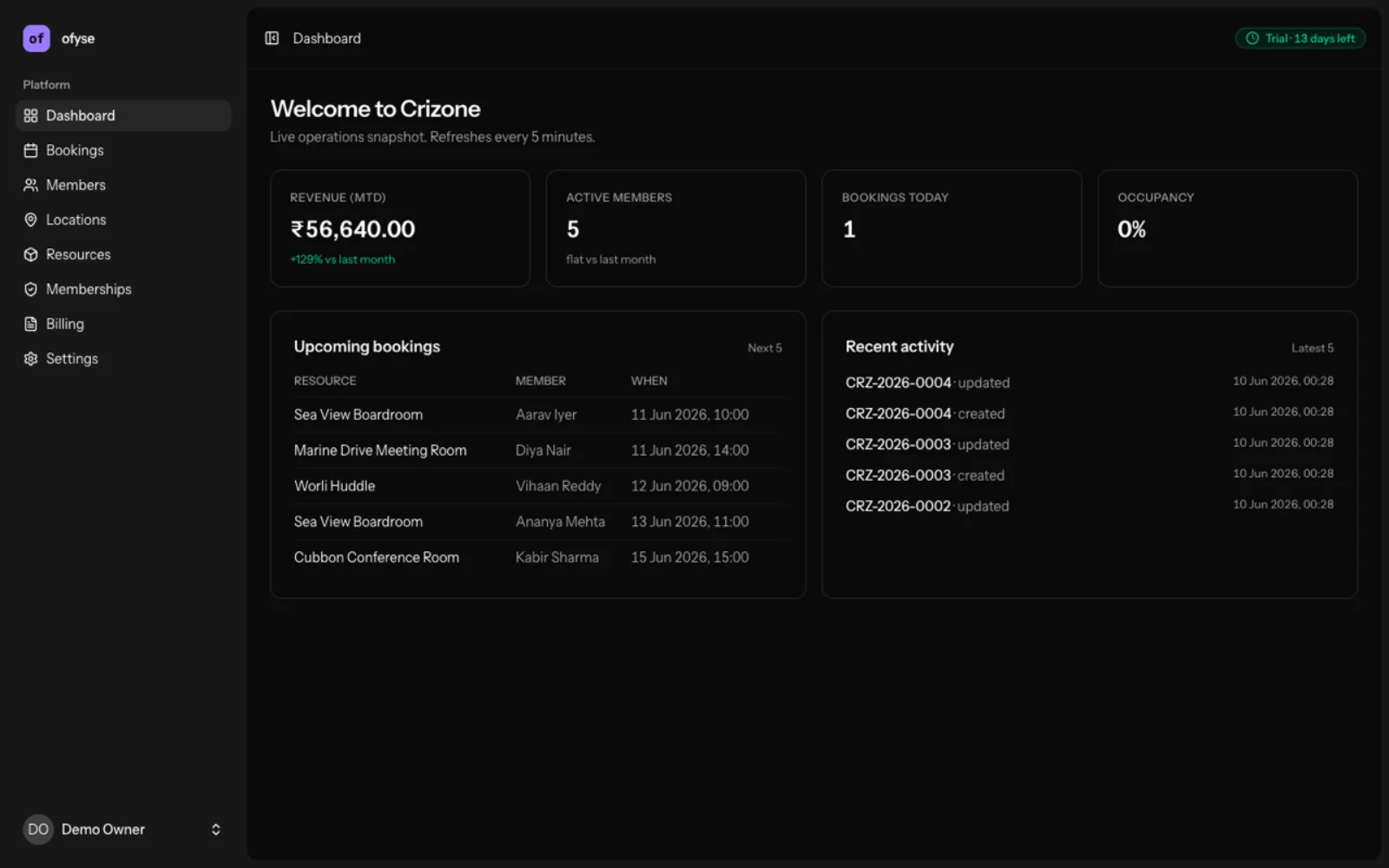Viewport: 1389px width, 868px height.
Task: Click the Members people icon
Action: pyautogui.click(x=30, y=185)
